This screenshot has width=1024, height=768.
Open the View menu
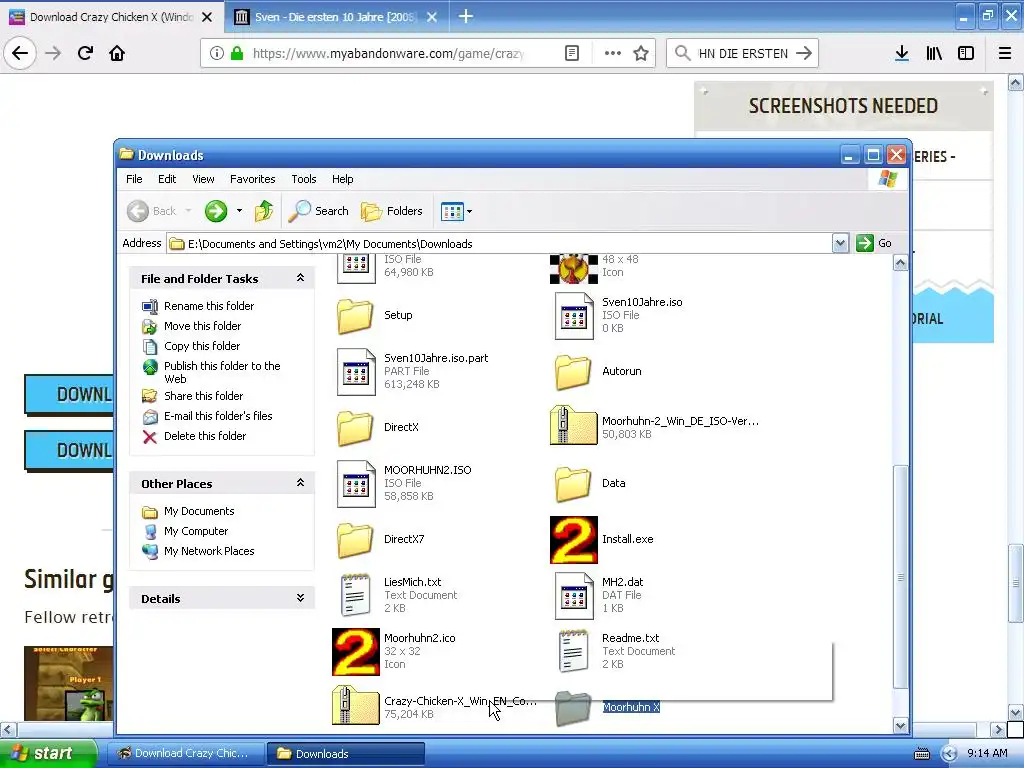click(x=203, y=179)
